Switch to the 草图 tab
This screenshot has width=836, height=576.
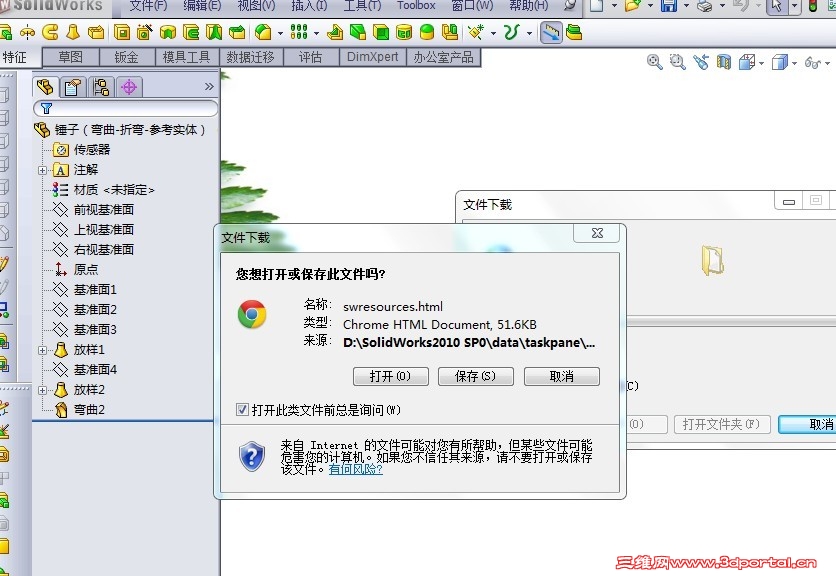click(x=70, y=57)
